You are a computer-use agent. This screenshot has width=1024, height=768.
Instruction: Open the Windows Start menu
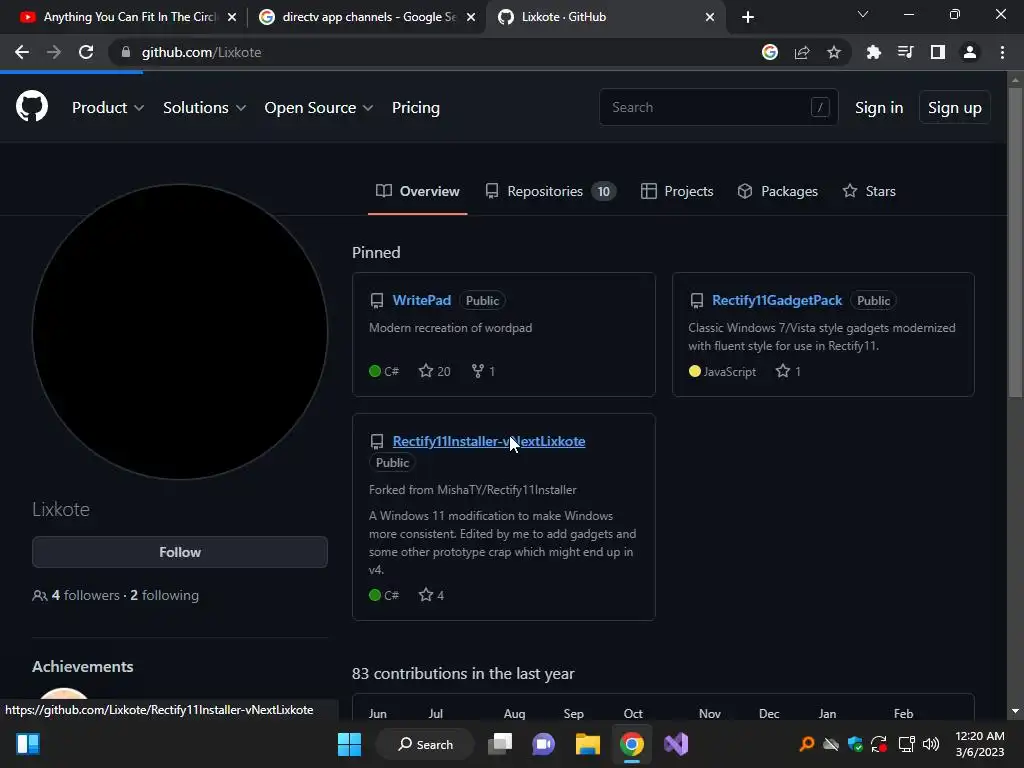tap(349, 744)
